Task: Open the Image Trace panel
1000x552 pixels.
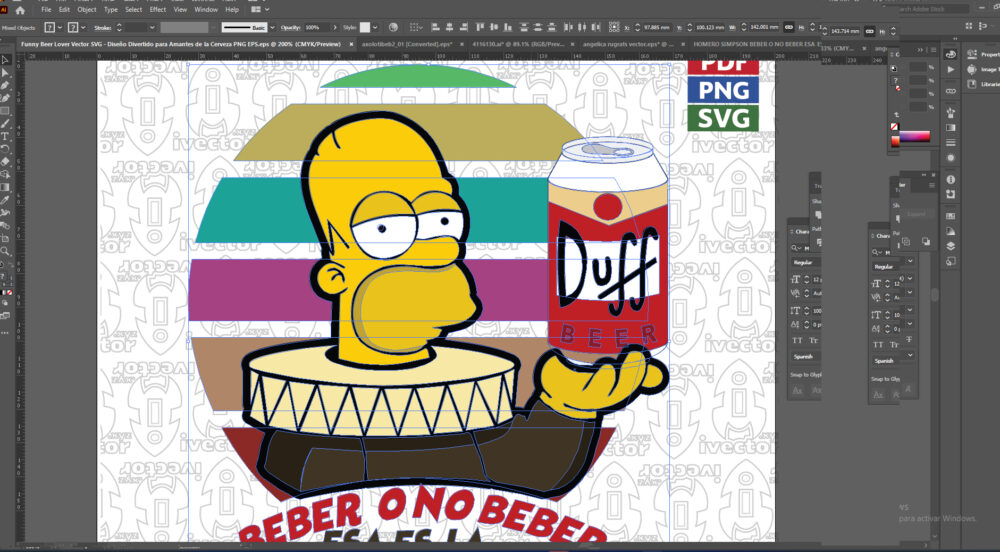Action: (983, 69)
